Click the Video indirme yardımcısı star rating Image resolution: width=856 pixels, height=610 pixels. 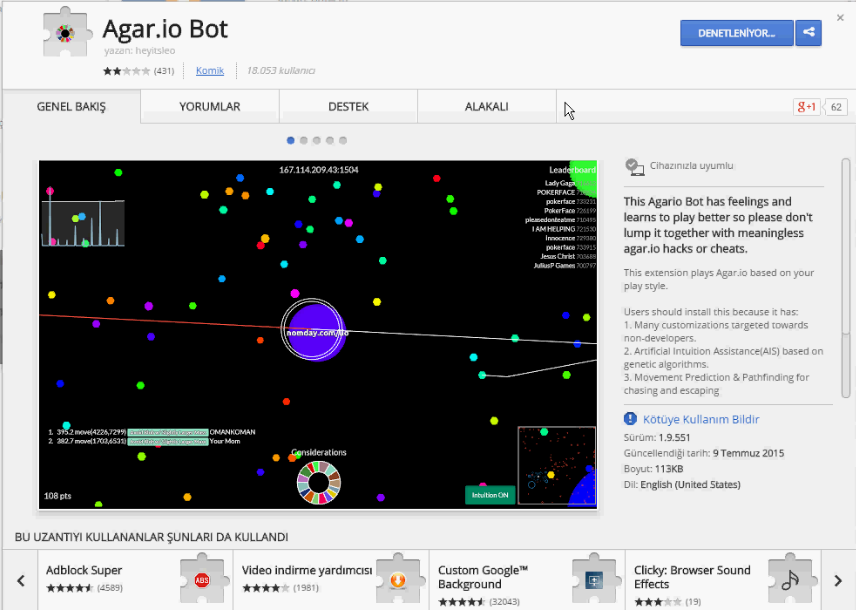point(265,588)
